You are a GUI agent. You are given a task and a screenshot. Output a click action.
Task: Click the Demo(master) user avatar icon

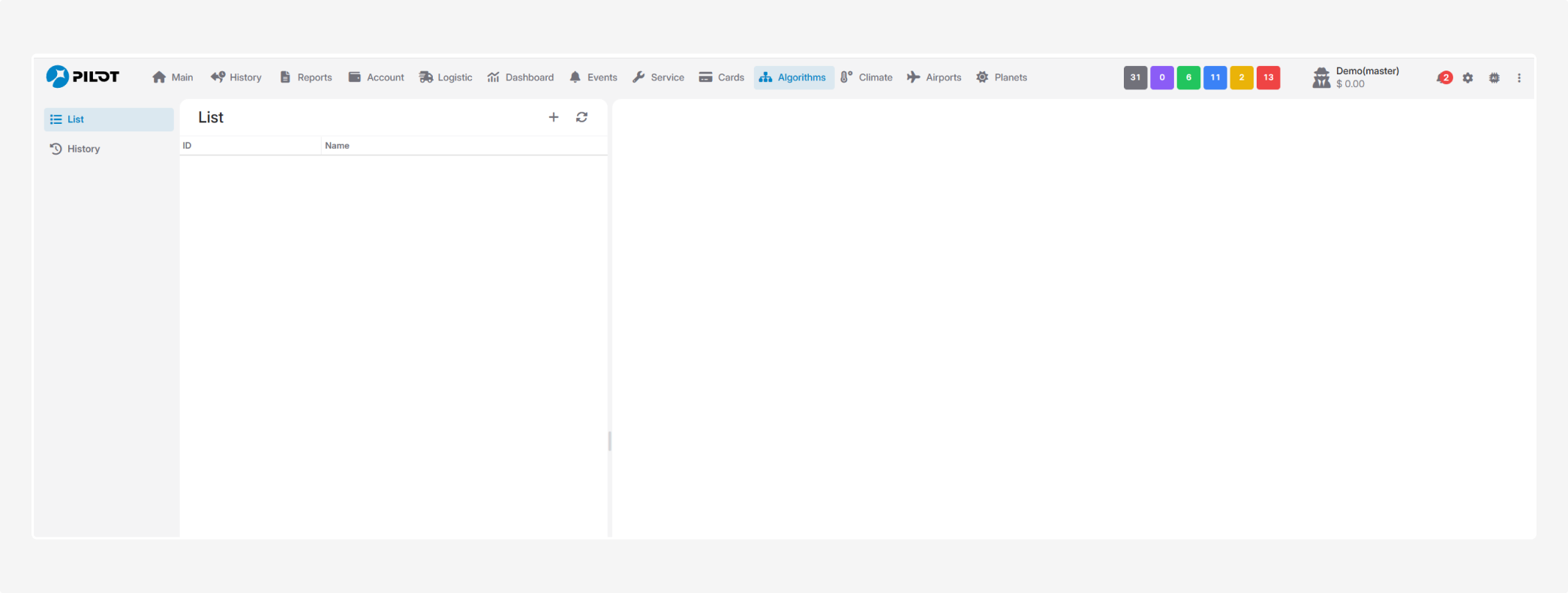point(1321,78)
